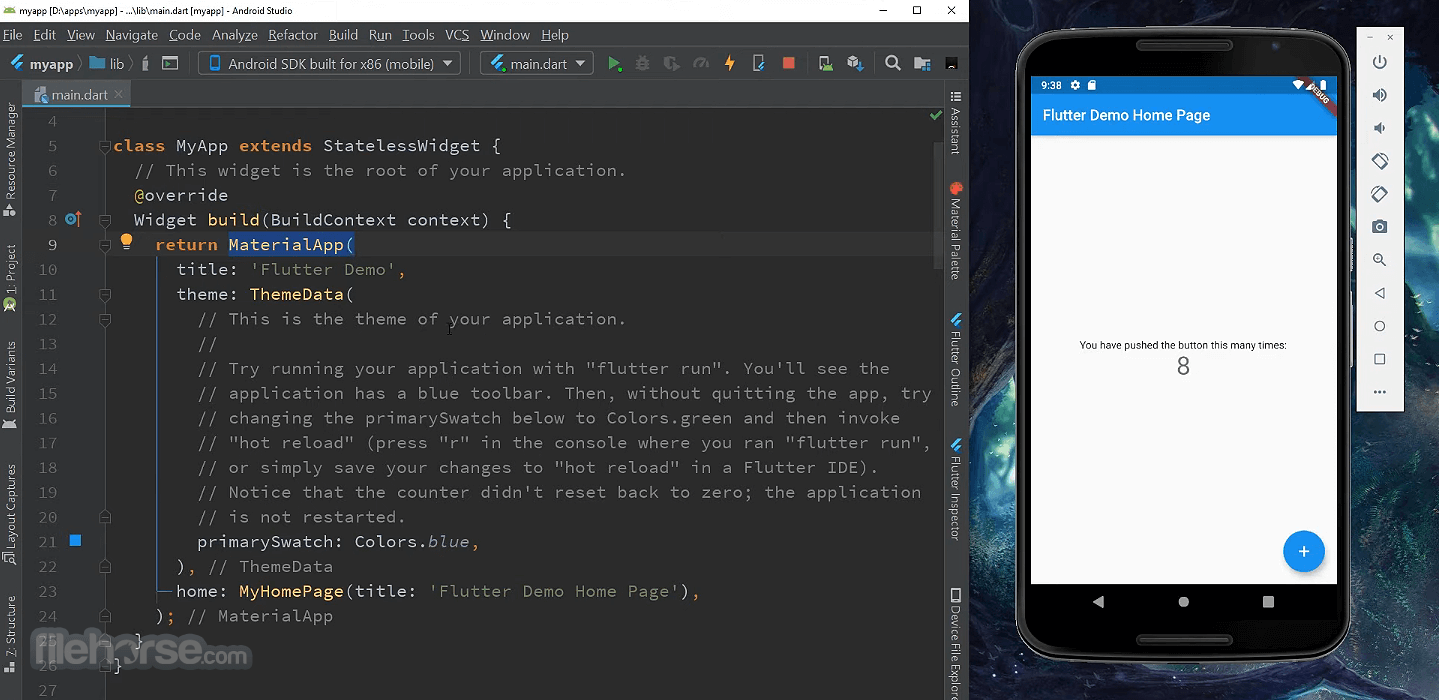
Task: Click the blue color swatch on line 21
Action: click(75, 541)
